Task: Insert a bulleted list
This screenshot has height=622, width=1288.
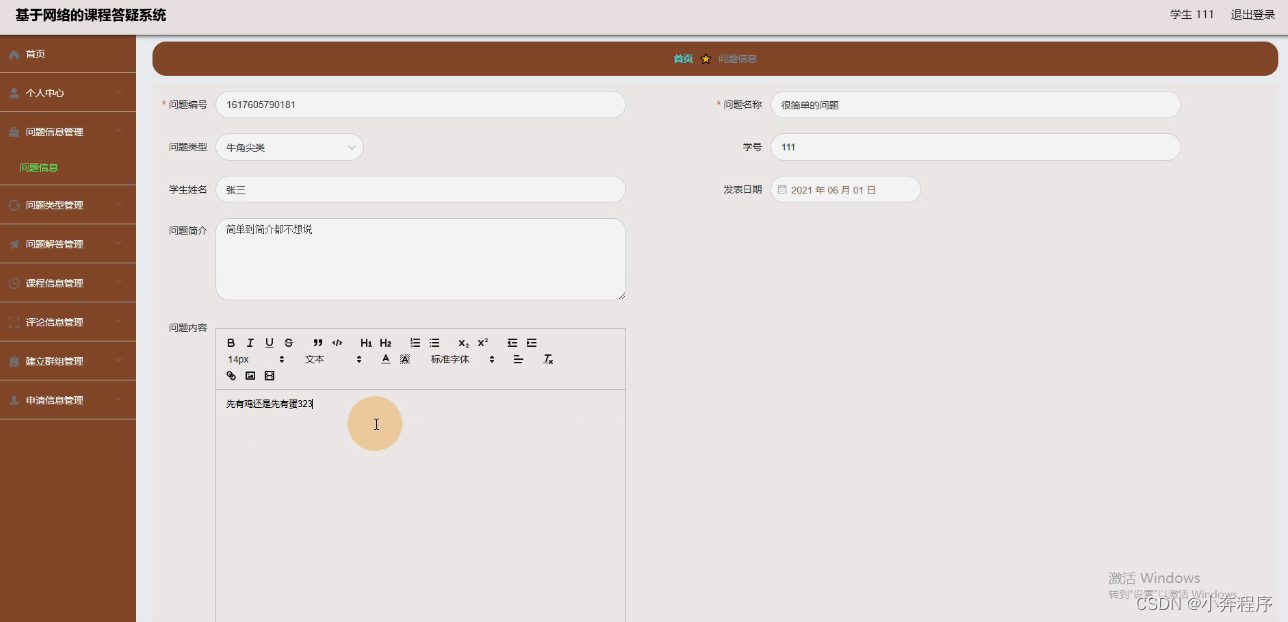Action: [434, 343]
